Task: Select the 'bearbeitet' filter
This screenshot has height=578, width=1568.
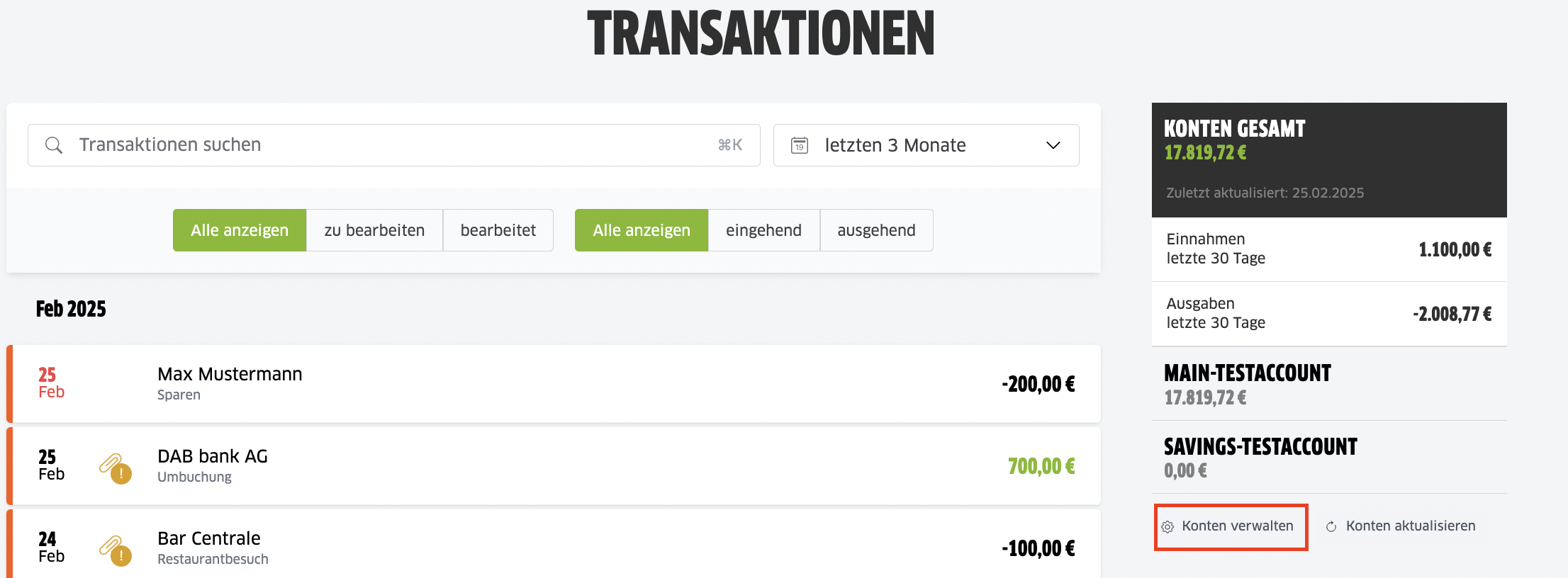Action: [498, 230]
